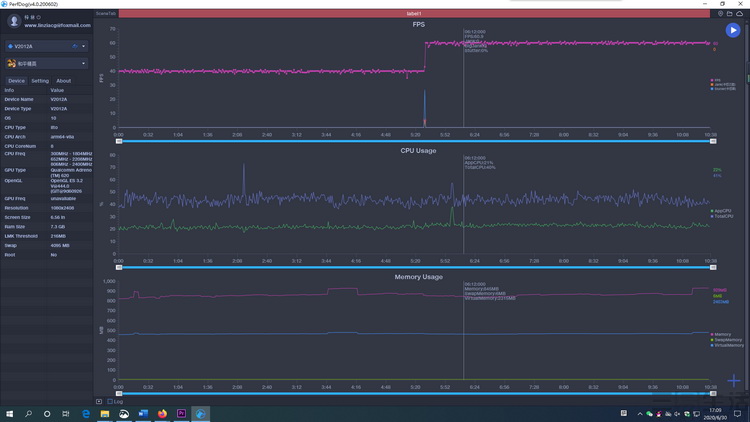Screen dimensions: 750x422
Task: Open the V2012A device dropdown
Action: [83, 46]
